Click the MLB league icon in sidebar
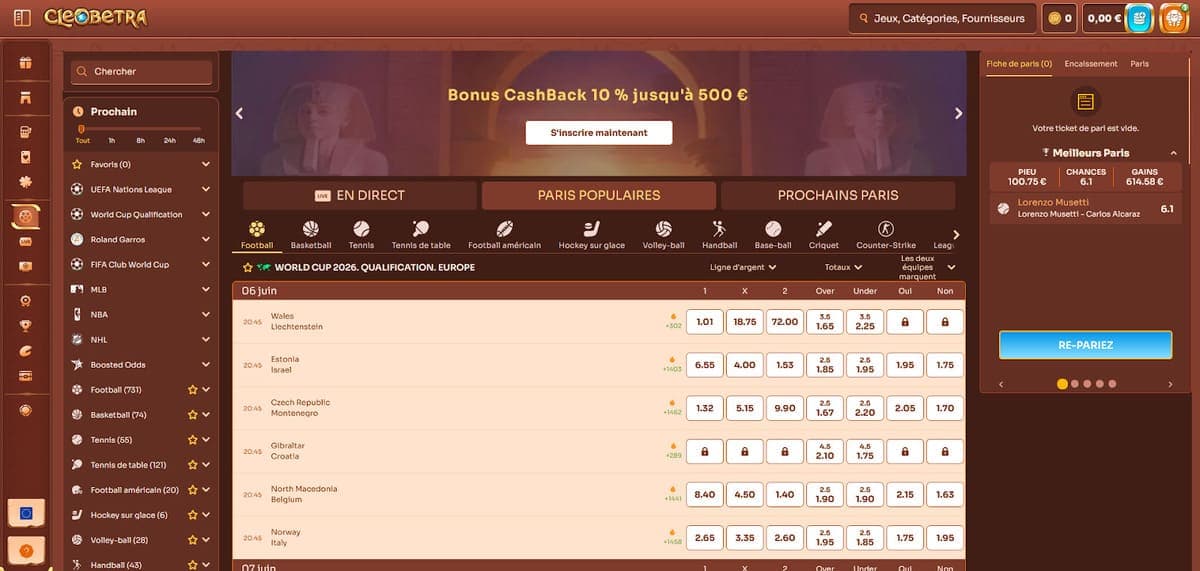1200x571 pixels. 78,289
